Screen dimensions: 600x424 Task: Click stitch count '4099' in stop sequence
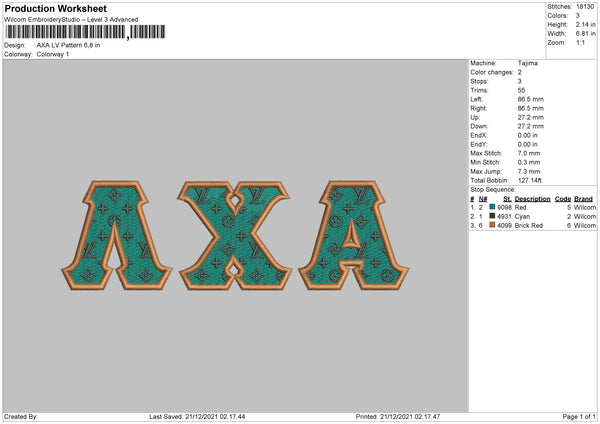coord(504,225)
